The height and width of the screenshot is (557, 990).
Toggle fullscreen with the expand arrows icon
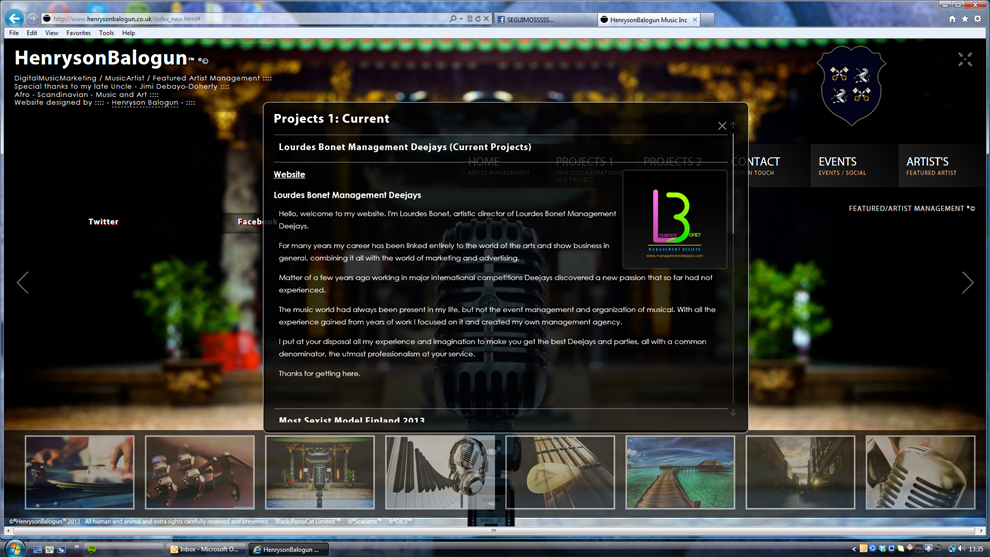[965, 59]
